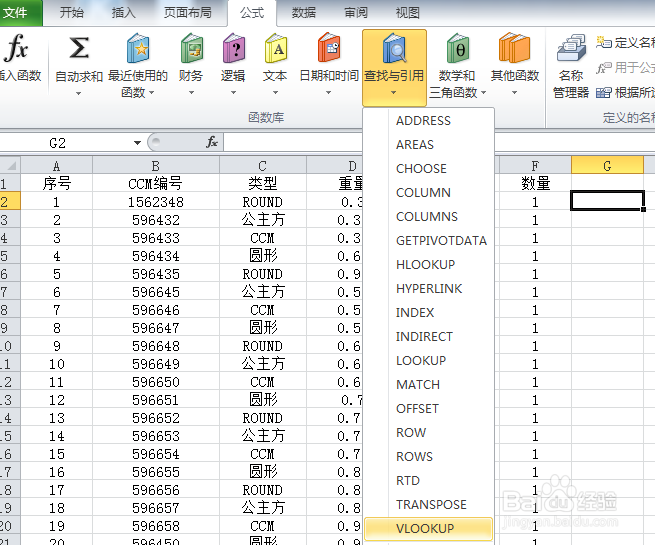Select VLOOKUP from the function list

pos(428,528)
